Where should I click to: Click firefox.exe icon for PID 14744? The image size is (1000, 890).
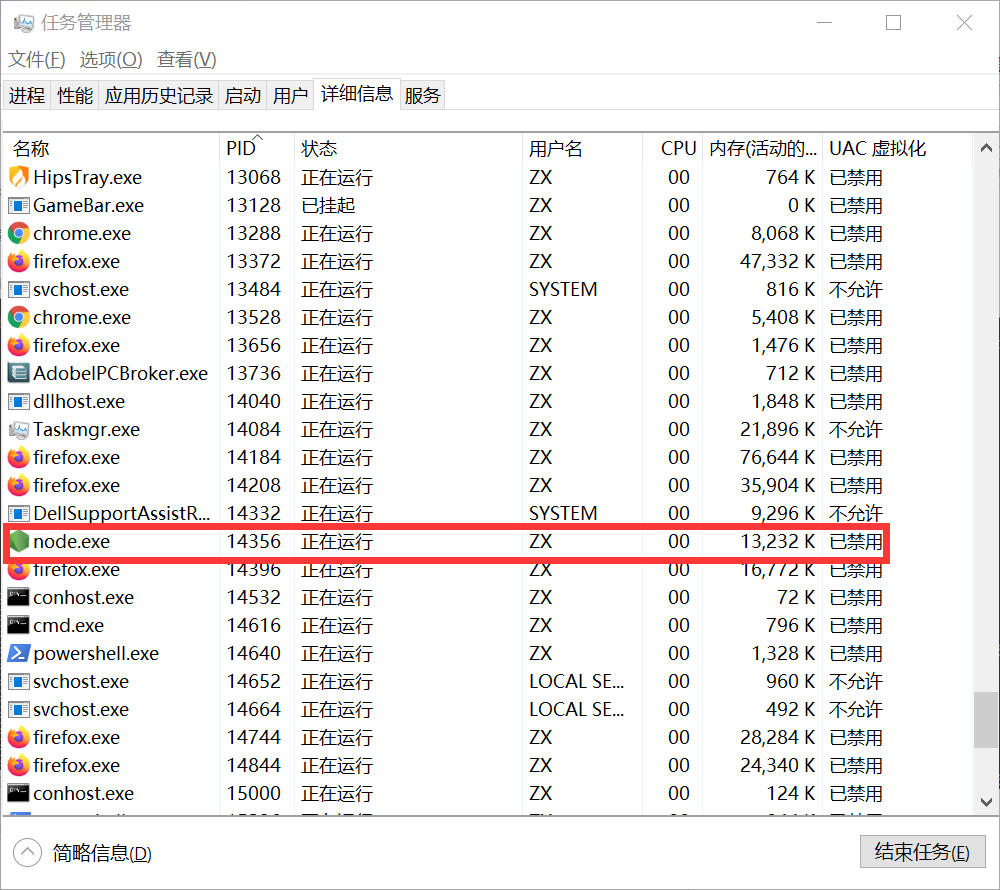(x=18, y=738)
